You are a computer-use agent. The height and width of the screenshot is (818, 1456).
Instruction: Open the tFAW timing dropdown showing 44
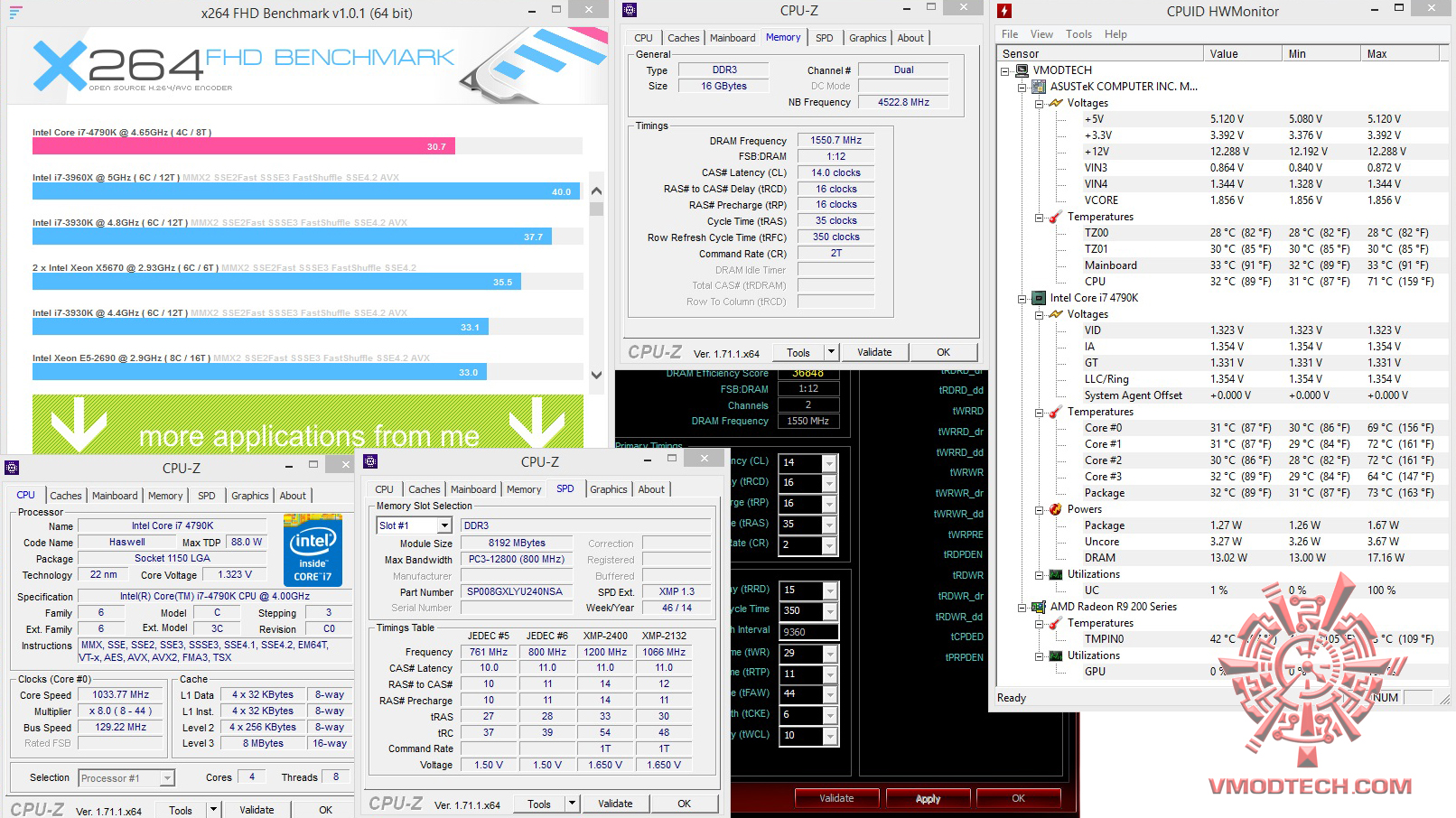click(x=829, y=694)
